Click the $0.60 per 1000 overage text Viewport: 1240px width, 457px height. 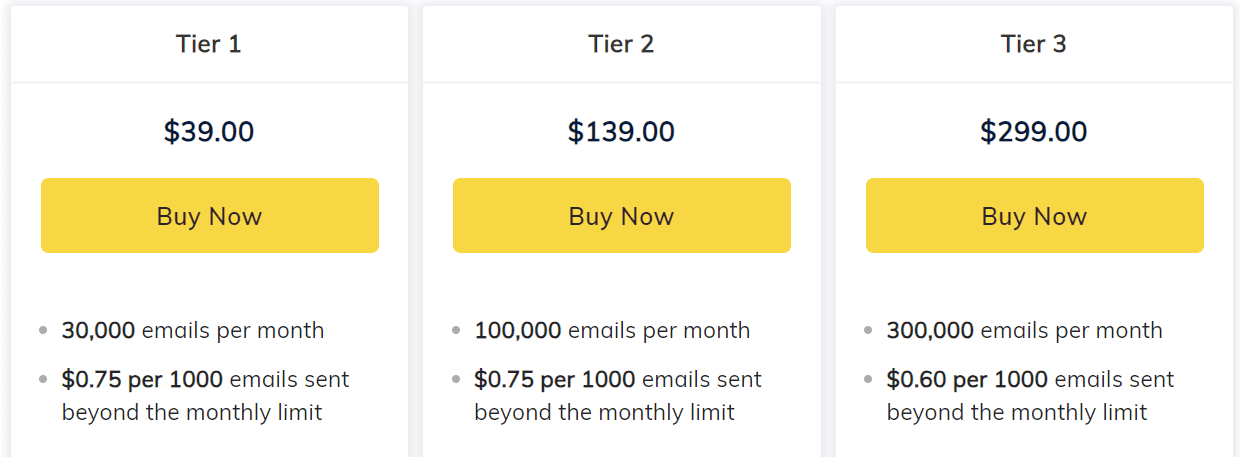click(x=967, y=380)
